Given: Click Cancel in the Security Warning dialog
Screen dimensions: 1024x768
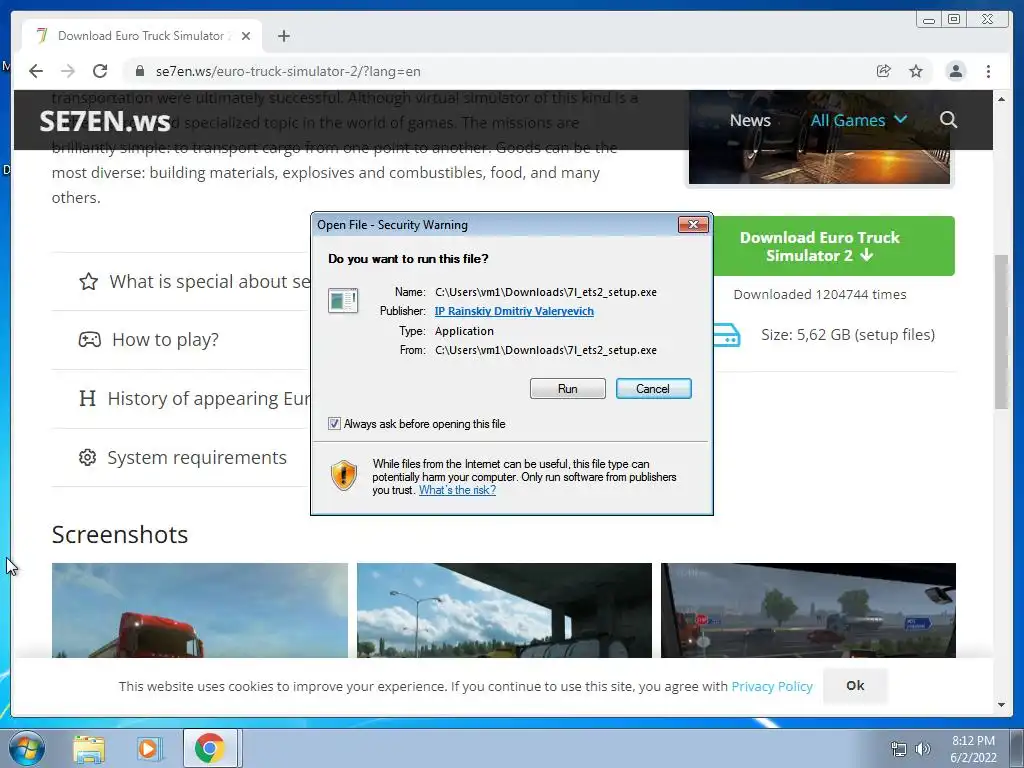Looking at the screenshot, I should point(653,389).
